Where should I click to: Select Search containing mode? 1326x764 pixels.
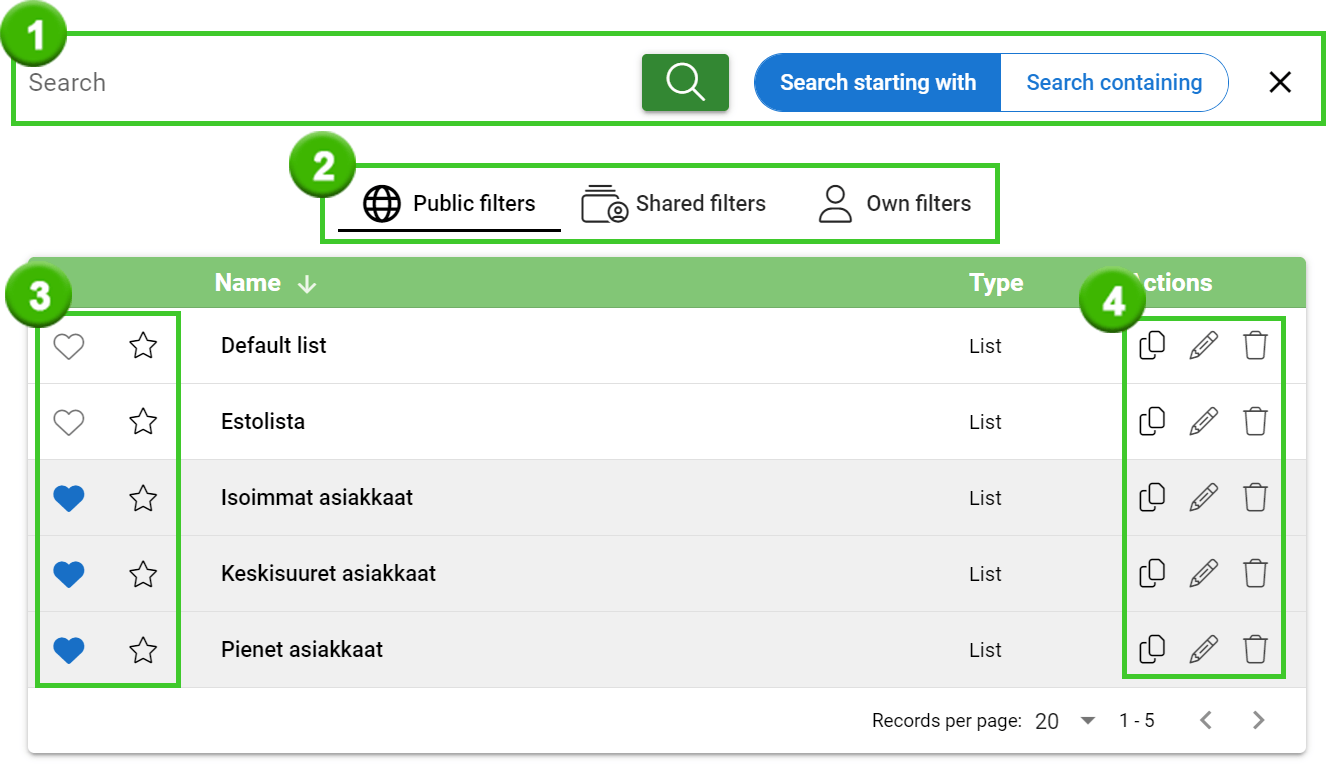pyautogui.click(x=1114, y=82)
